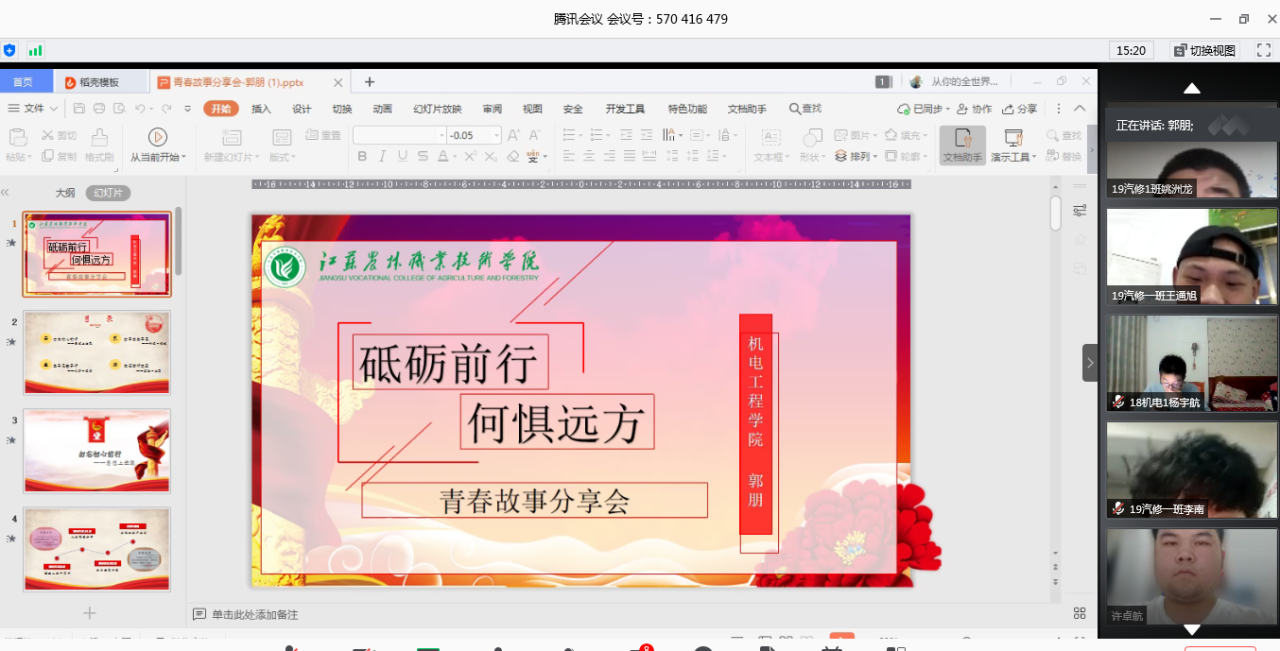The height and width of the screenshot is (651, 1280).
Task: Select slide 3 thumbnail in the panel
Action: pyautogui.click(x=97, y=450)
